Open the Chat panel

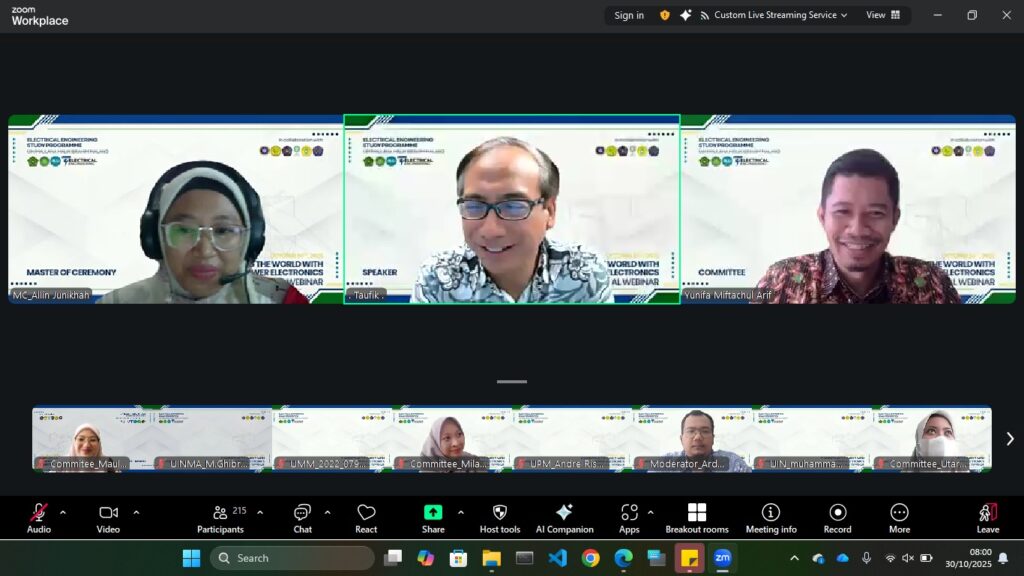302,517
